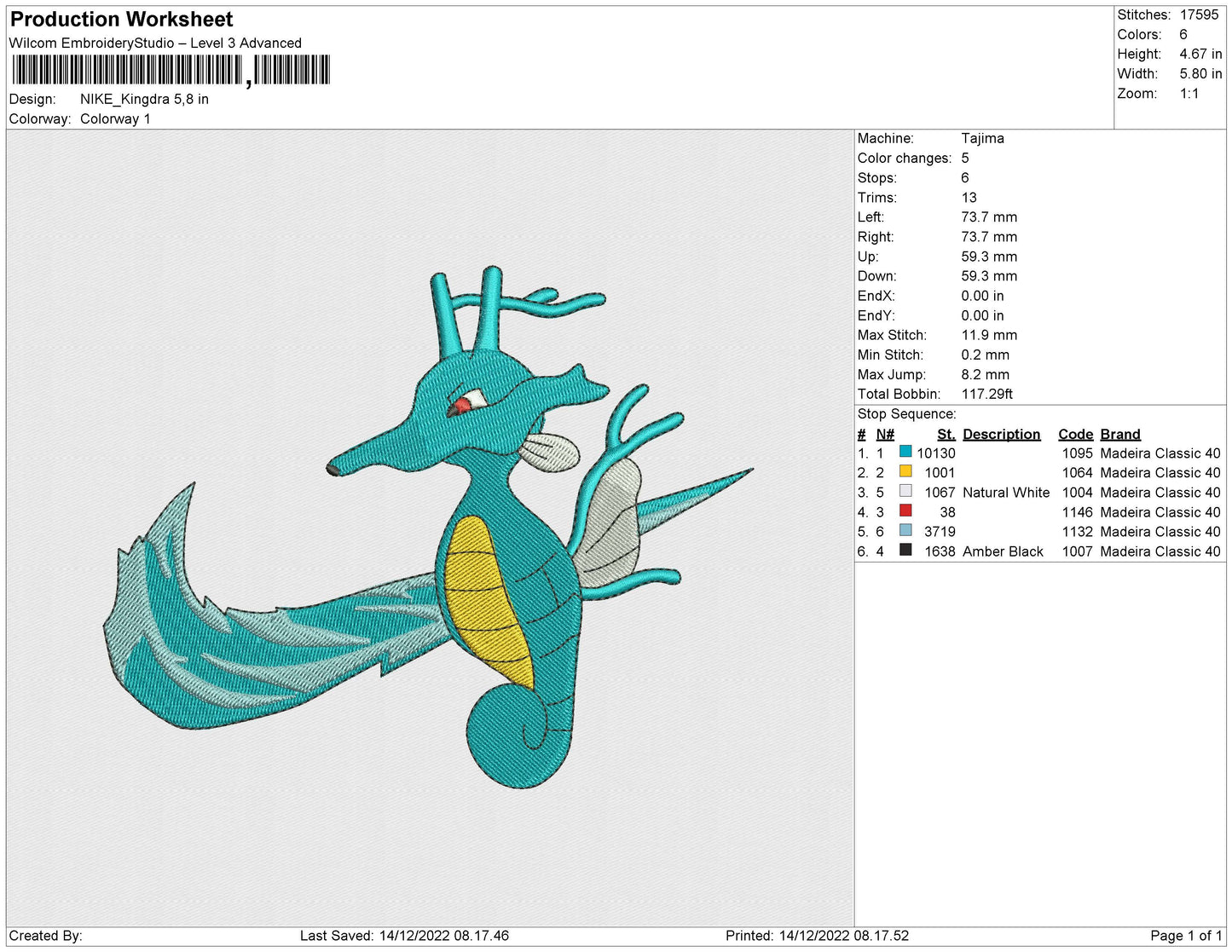Click thread code '1132'

tap(1077, 532)
